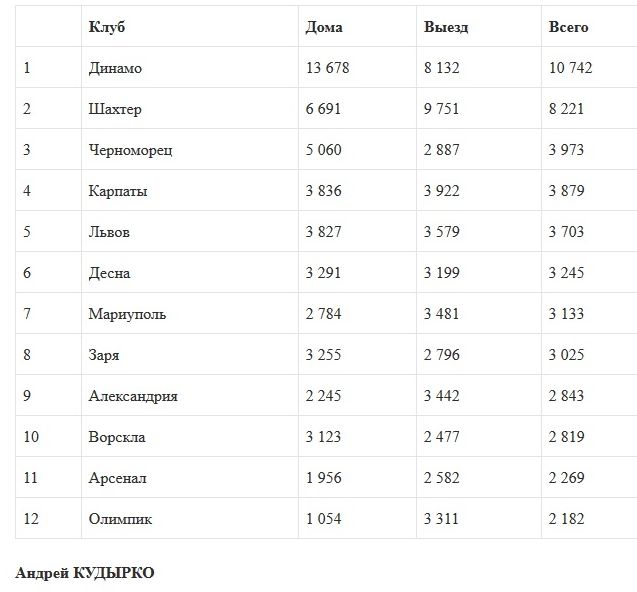Select the Шахтер club cell
637x592 pixels.
tap(115, 109)
